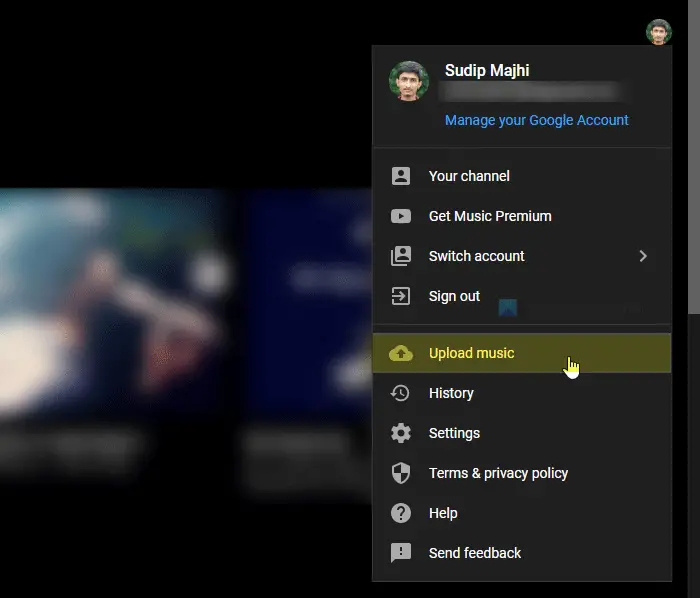Expand Switch account chevron arrow

pyautogui.click(x=643, y=256)
